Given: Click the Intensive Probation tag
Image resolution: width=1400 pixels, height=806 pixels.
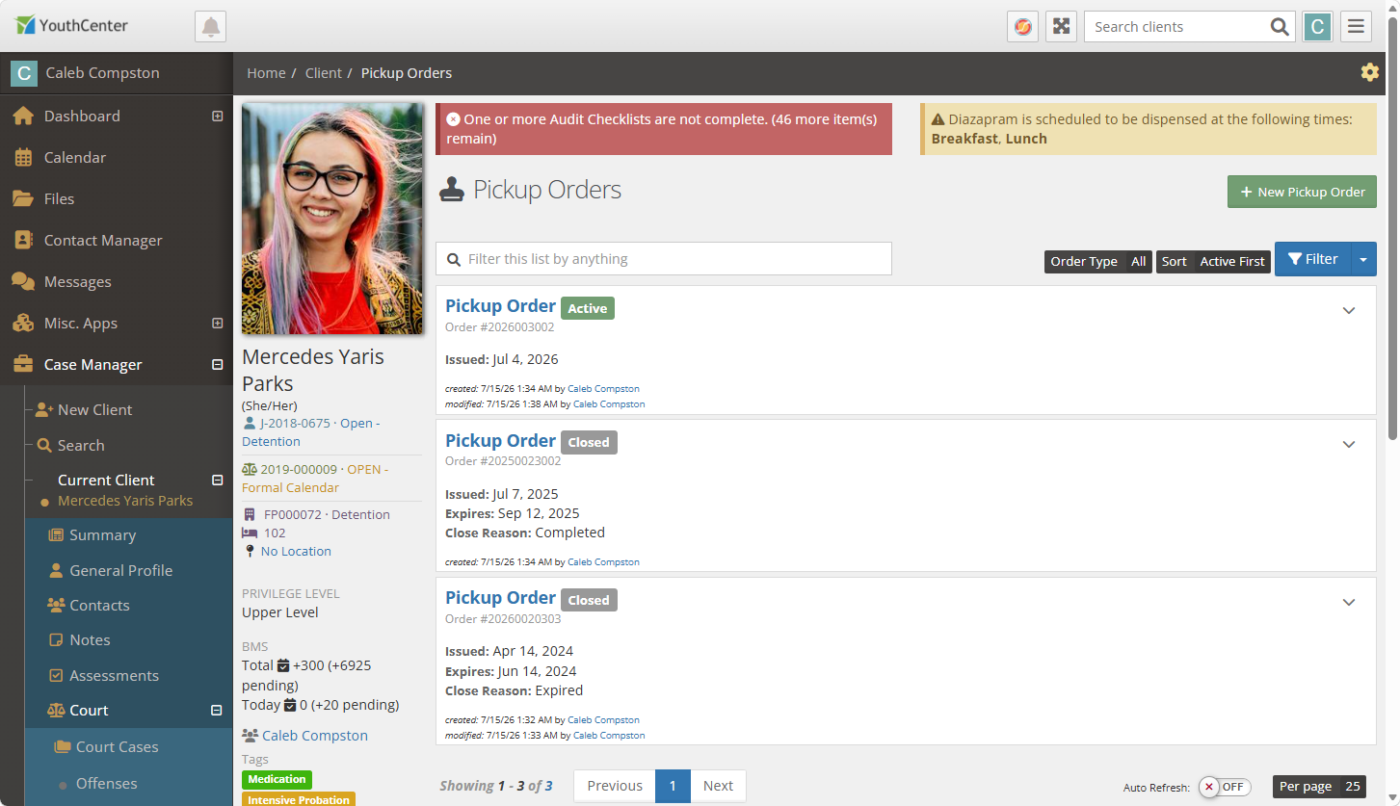Looking at the screenshot, I should tap(298, 799).
